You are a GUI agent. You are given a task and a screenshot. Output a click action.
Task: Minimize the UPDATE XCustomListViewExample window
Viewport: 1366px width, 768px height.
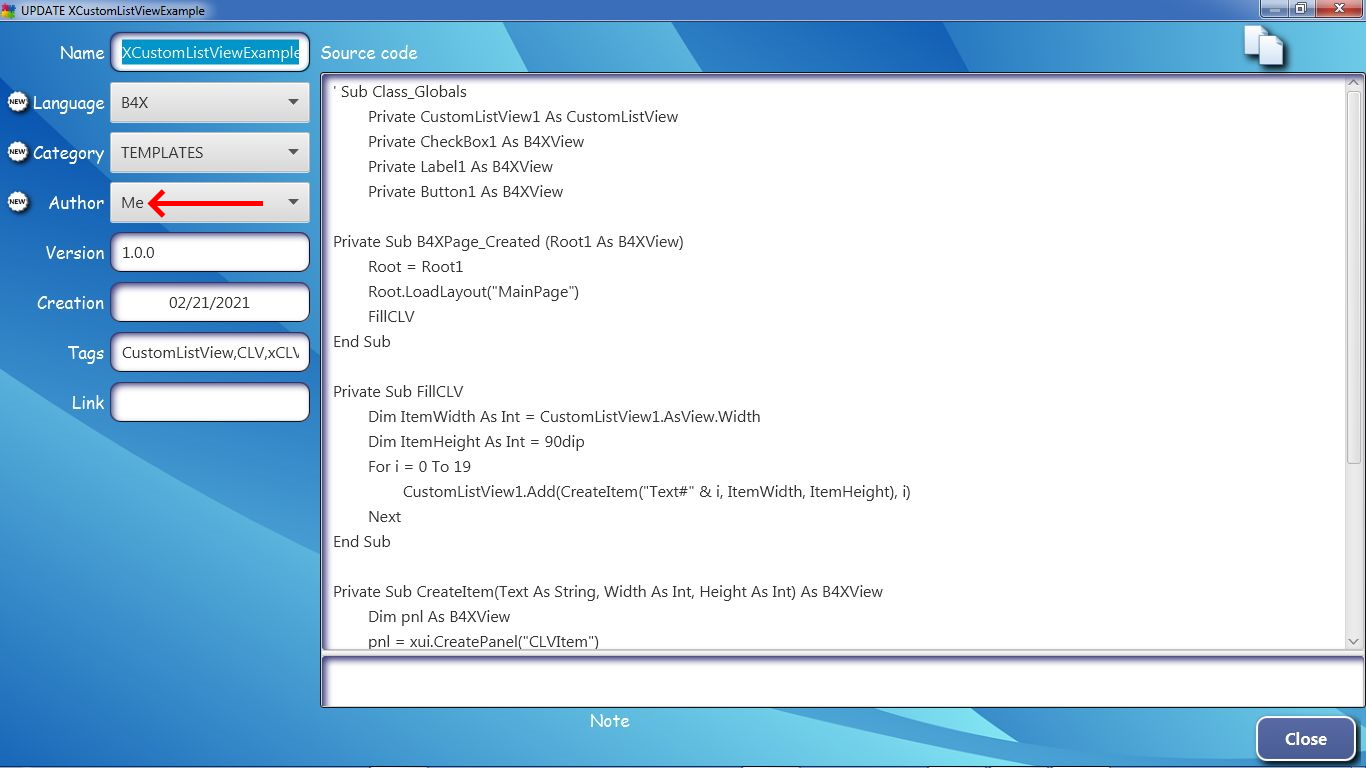click(1274, 9)
